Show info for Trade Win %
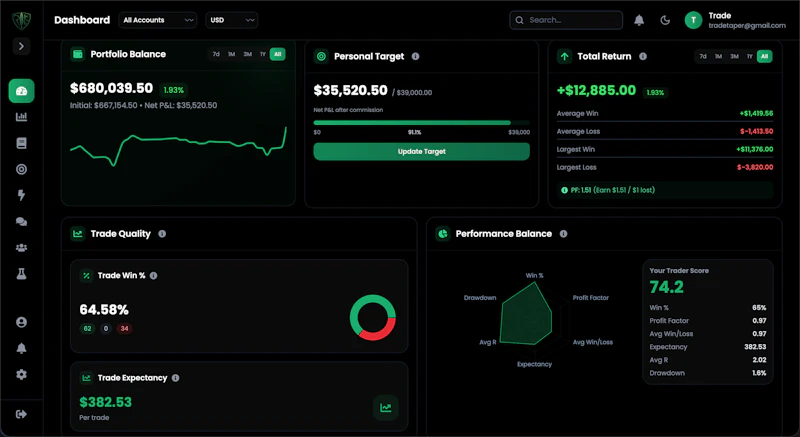This screenshot has height=437, width=800. [154, 276]
